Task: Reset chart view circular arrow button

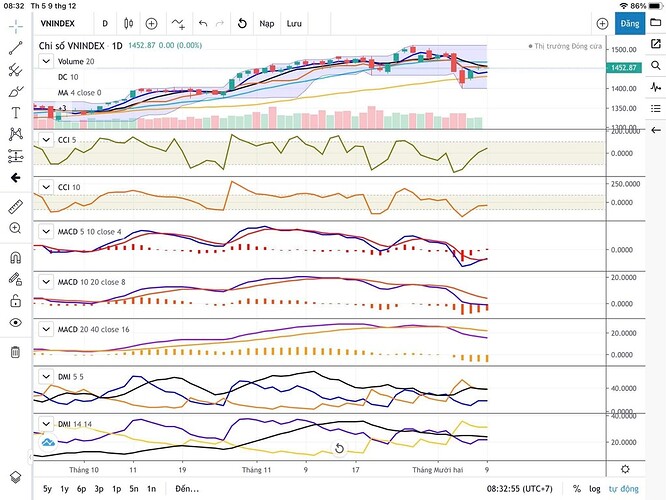Action: coord(339,448)
